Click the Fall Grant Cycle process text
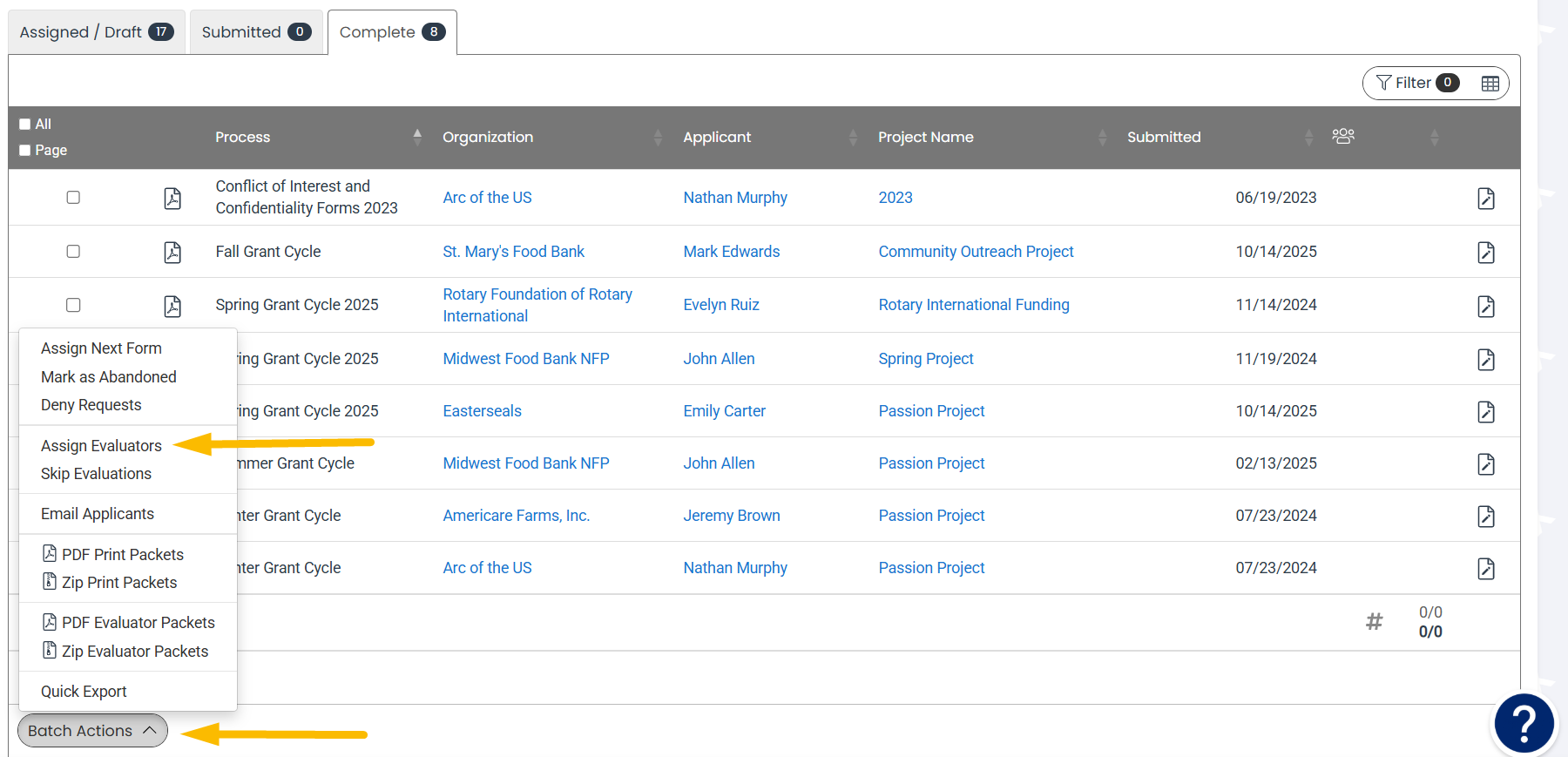Viewport: 1568px width, 757px height. tap(268, 252)
